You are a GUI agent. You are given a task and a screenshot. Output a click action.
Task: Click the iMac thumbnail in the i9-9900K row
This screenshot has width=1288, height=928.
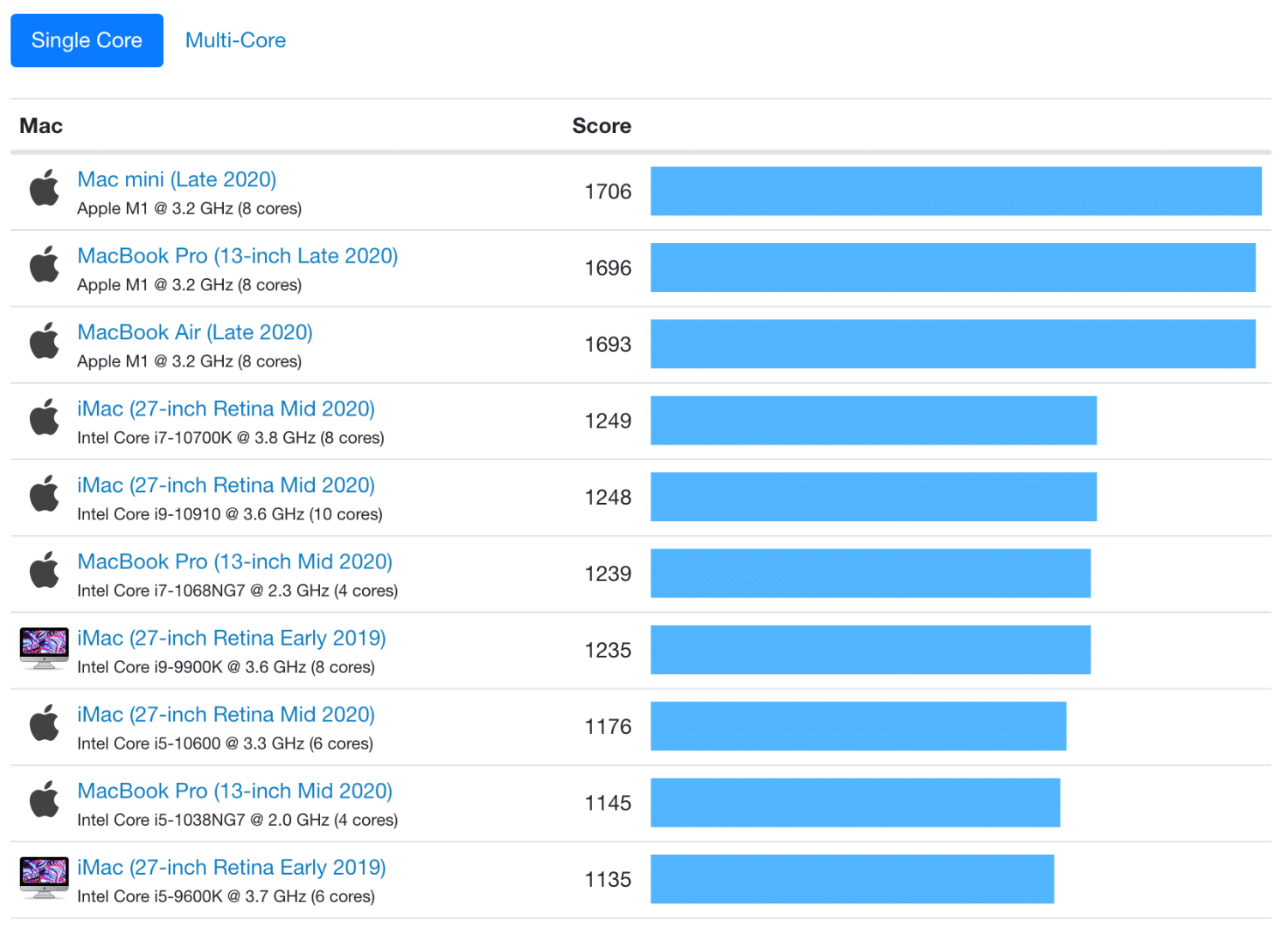[44, 648]
